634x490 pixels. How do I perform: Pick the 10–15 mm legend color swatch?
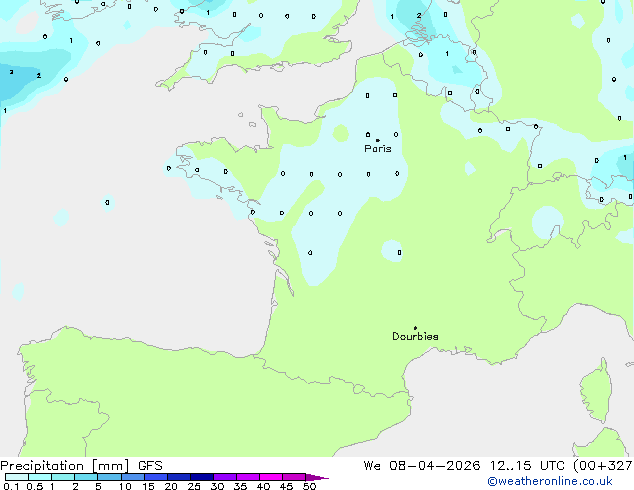(x=132, y=477)
